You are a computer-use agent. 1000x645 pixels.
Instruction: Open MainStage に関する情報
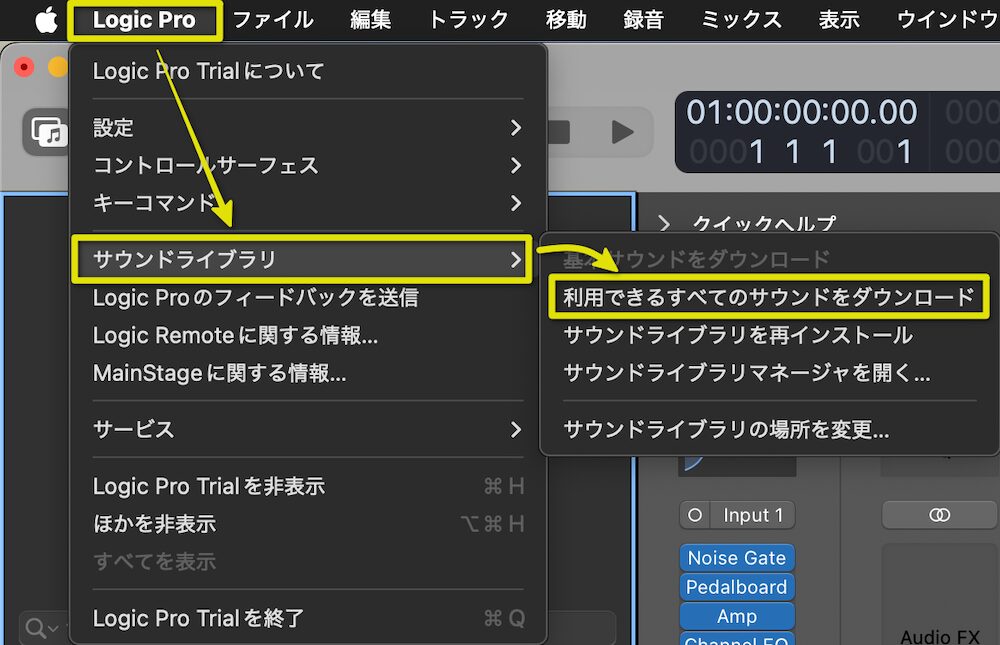(308, 373)
